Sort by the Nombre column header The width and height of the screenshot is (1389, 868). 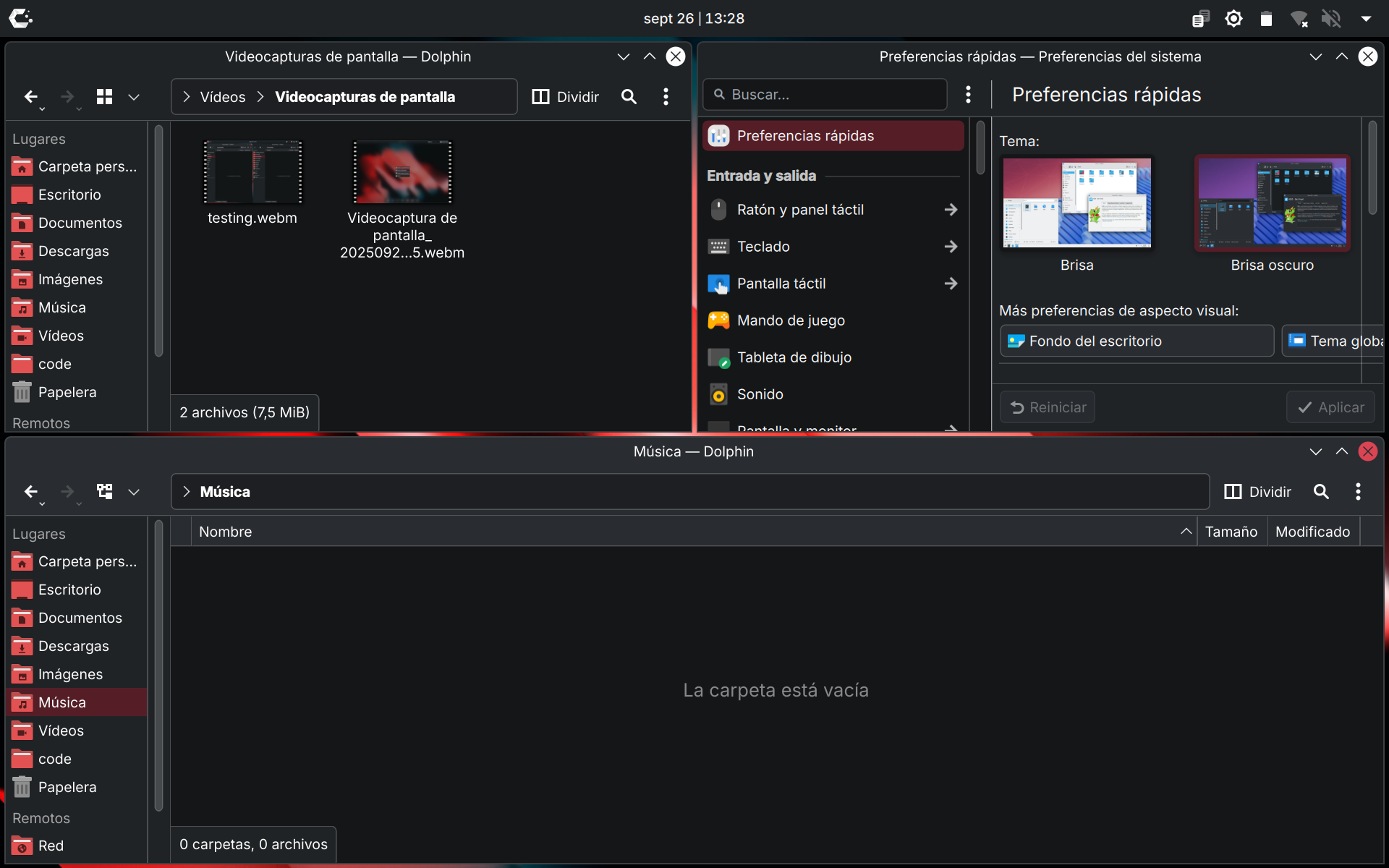tap(694, 532)
